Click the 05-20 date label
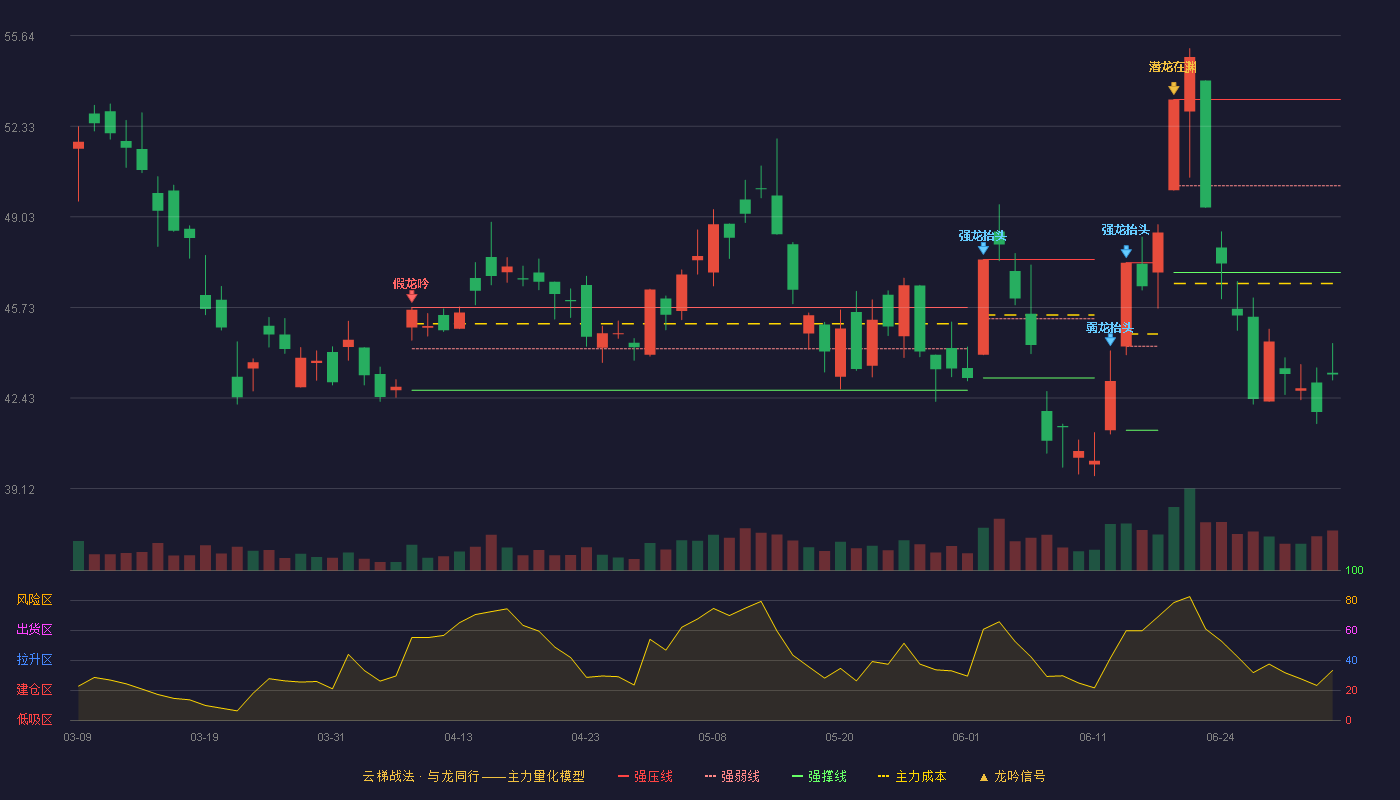 coord(839,737)
